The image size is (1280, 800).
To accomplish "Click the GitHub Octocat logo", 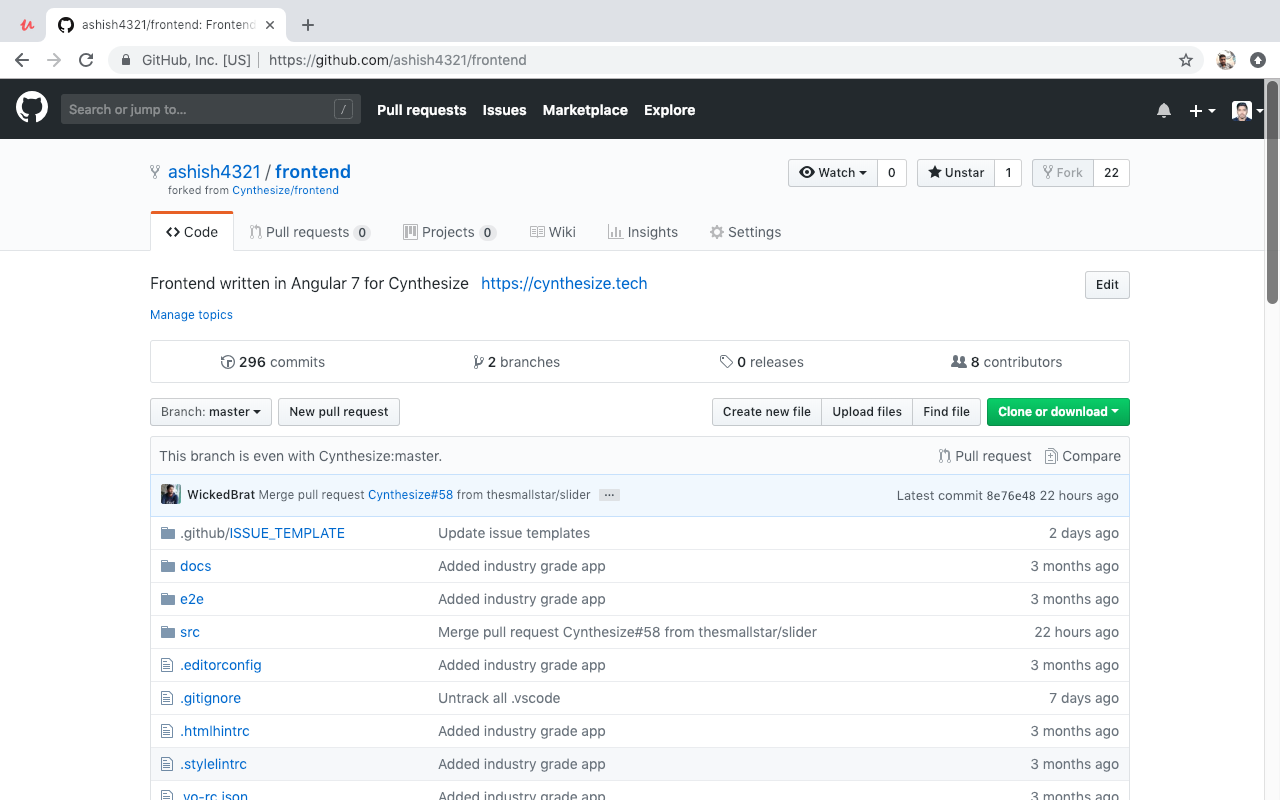I will click(x=32, y=108).
